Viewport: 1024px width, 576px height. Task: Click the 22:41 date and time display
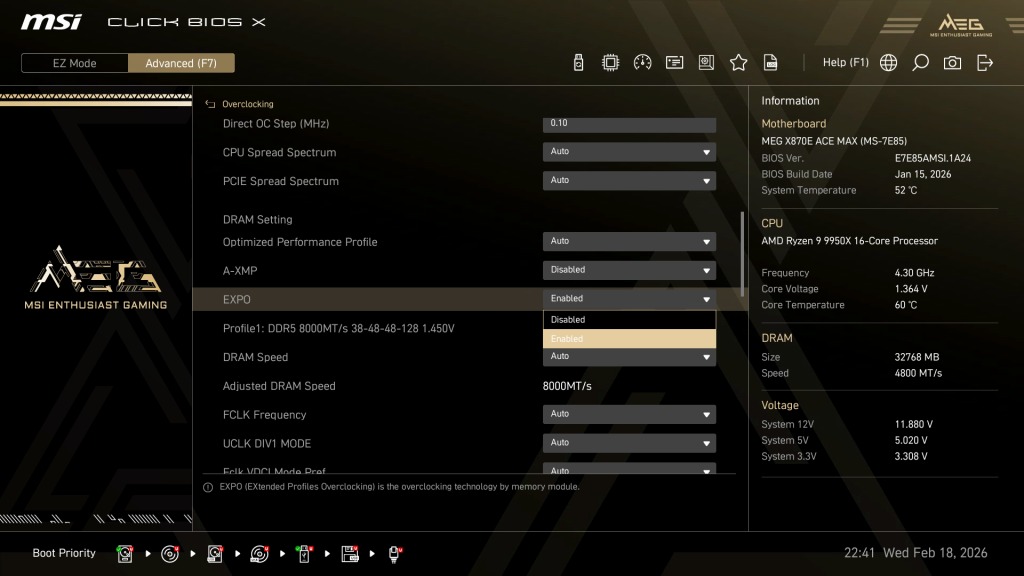point(916,552)
